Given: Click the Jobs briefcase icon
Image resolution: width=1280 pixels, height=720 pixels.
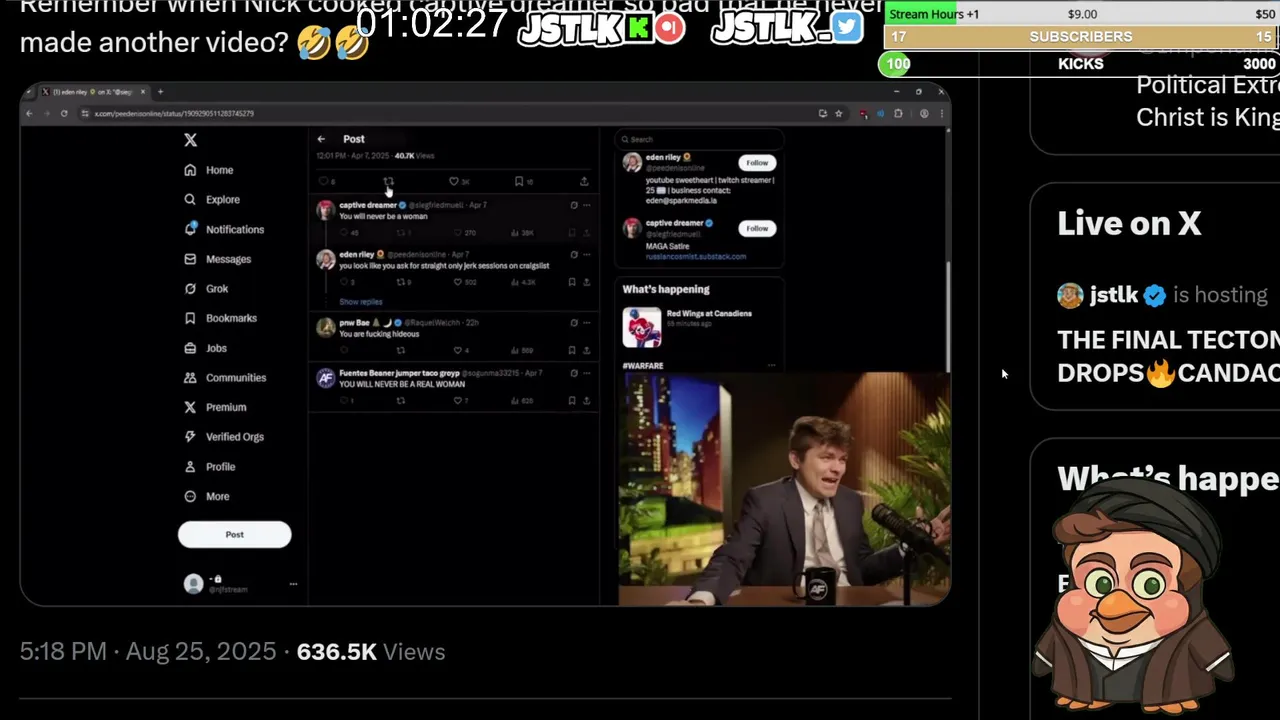Looking at the screenshot, I should click(x=190, y=348).
